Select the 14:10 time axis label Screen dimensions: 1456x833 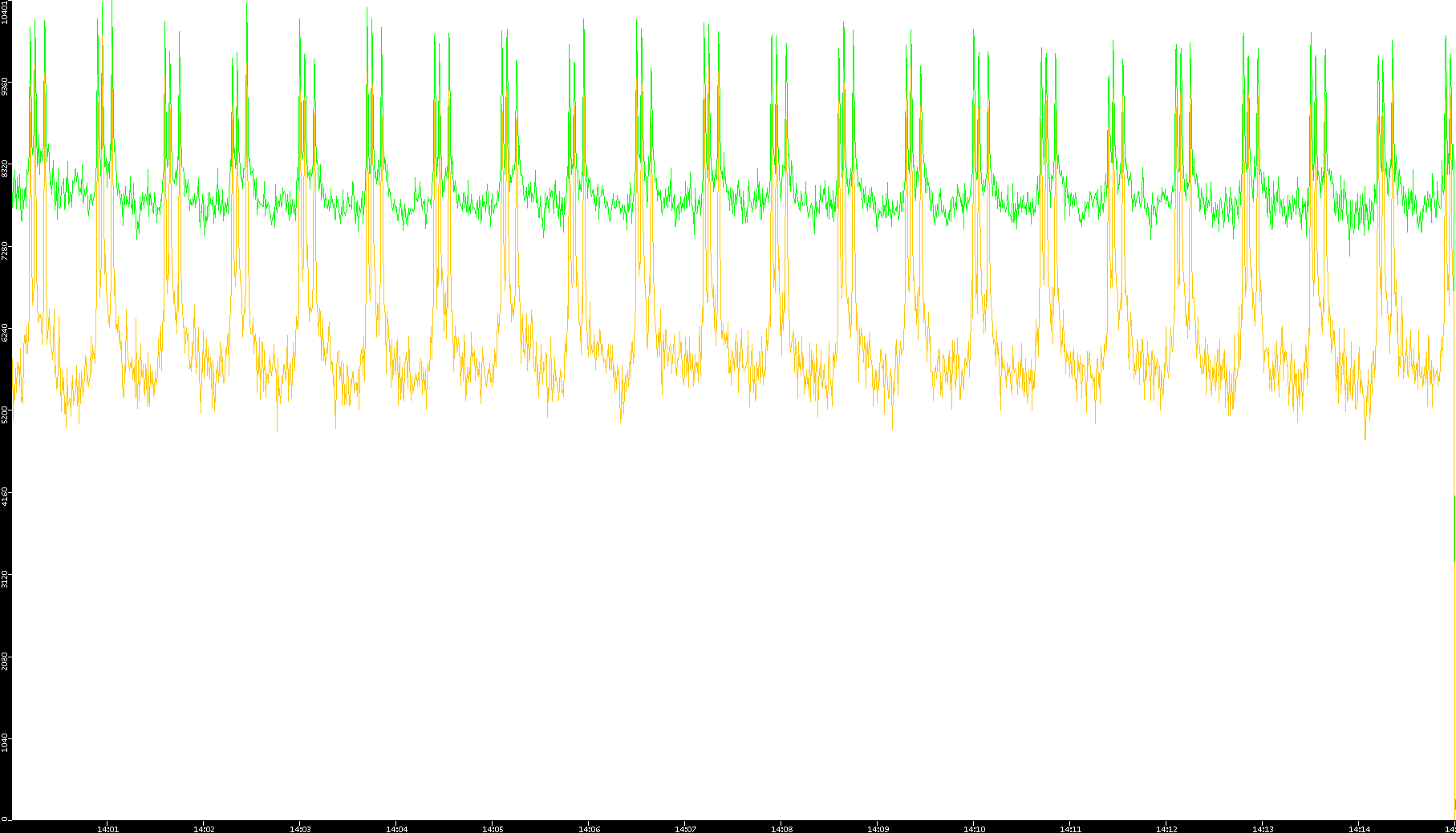coord(974,828)
